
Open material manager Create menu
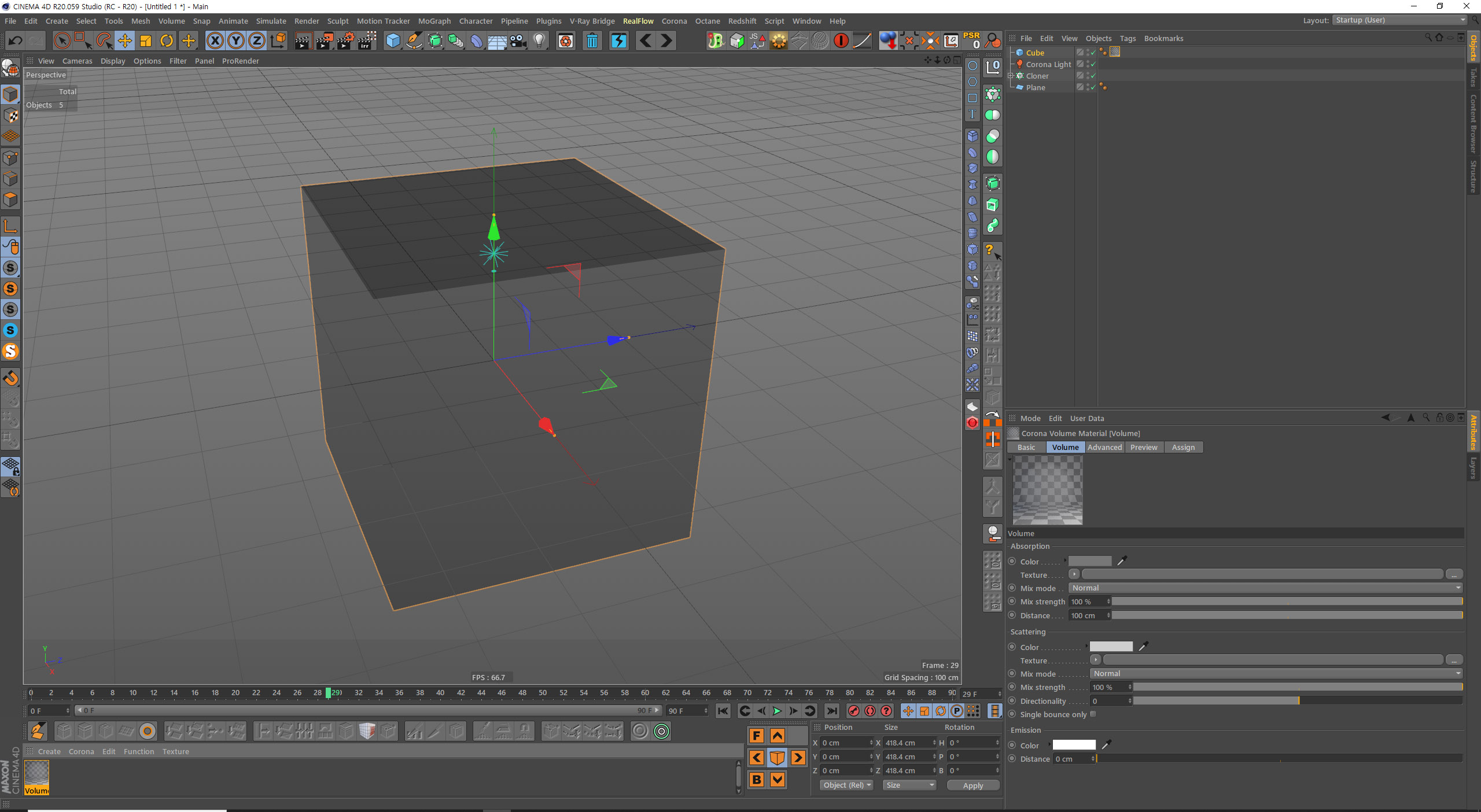[x=49, y=751]
